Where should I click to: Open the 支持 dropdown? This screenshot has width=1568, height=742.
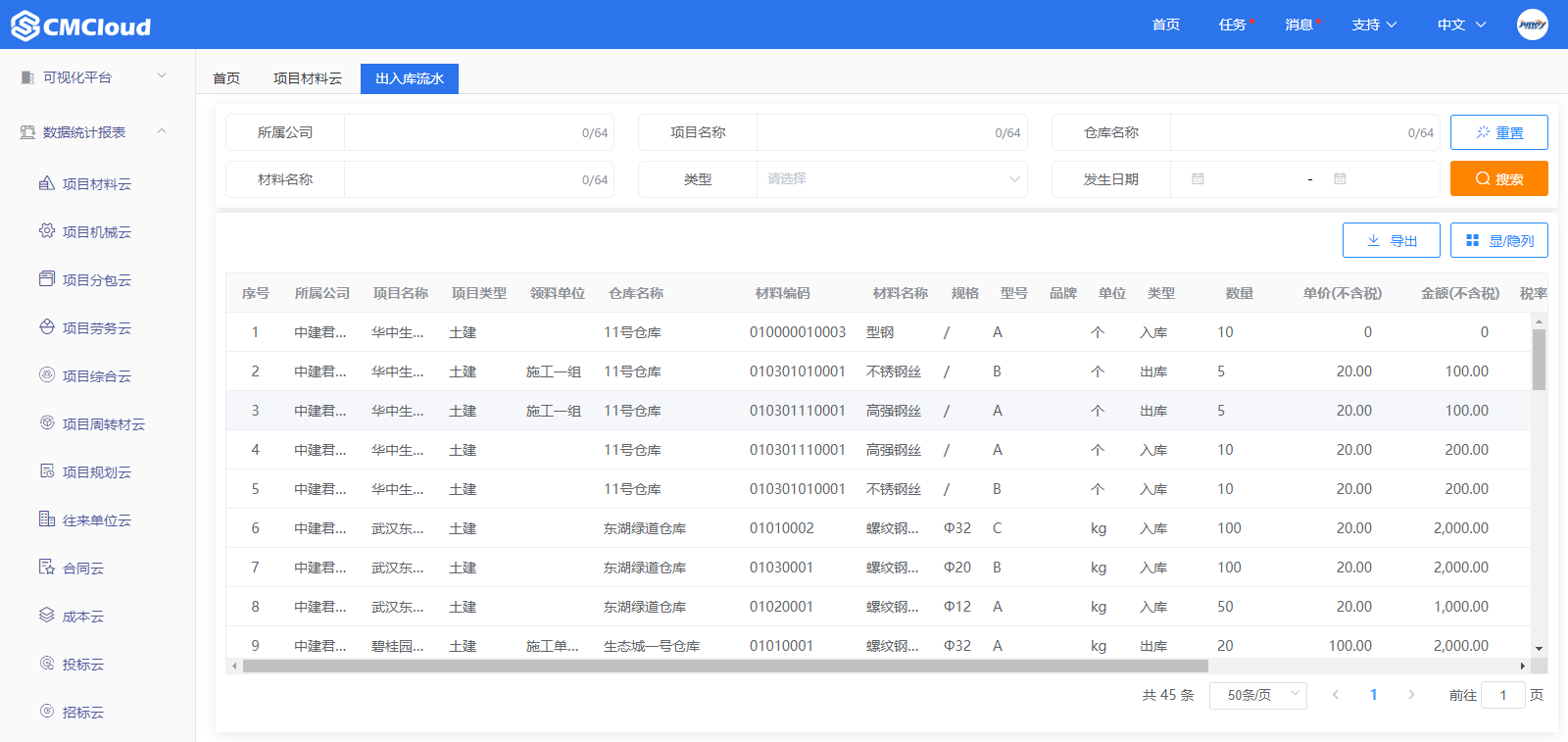click(x=1374, y=25)
